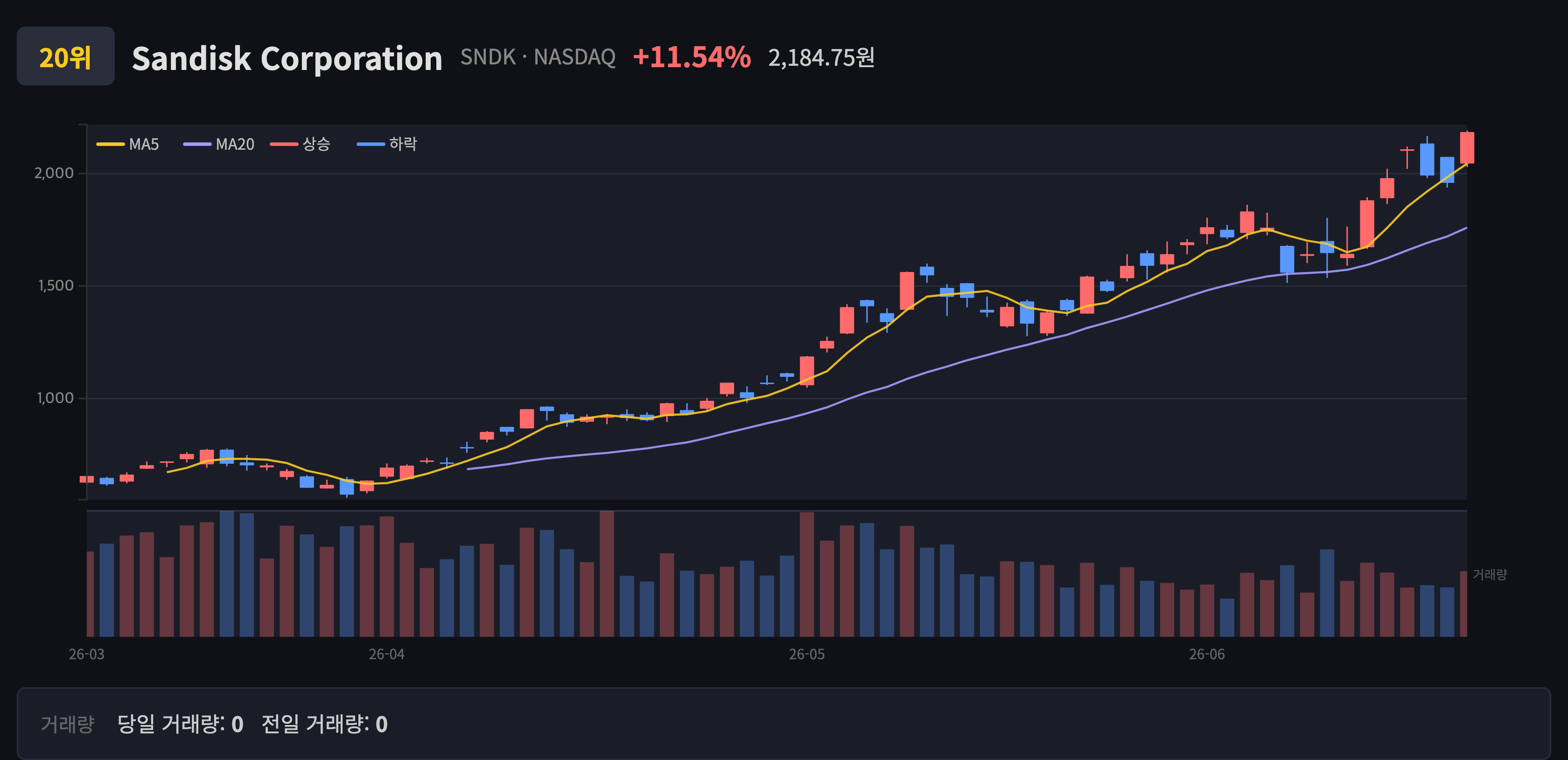Click the 1,000 price axis label
1568x760 pixels.
click(55, 398)
